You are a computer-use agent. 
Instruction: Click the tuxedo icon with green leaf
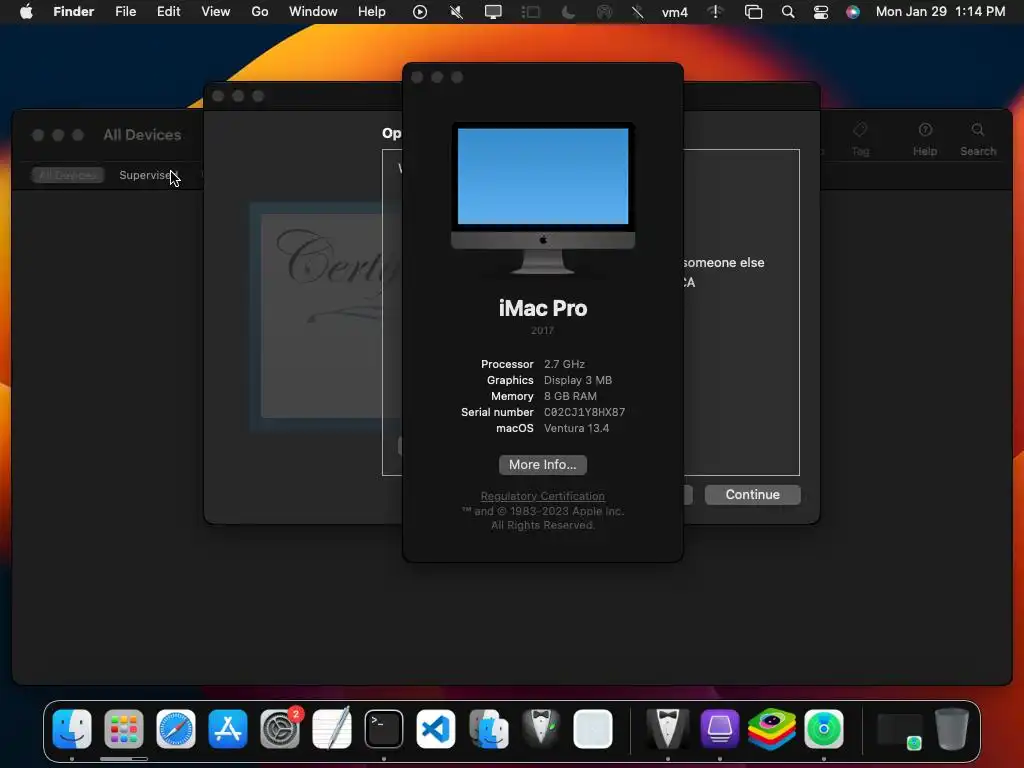click(x=541, y=728)
